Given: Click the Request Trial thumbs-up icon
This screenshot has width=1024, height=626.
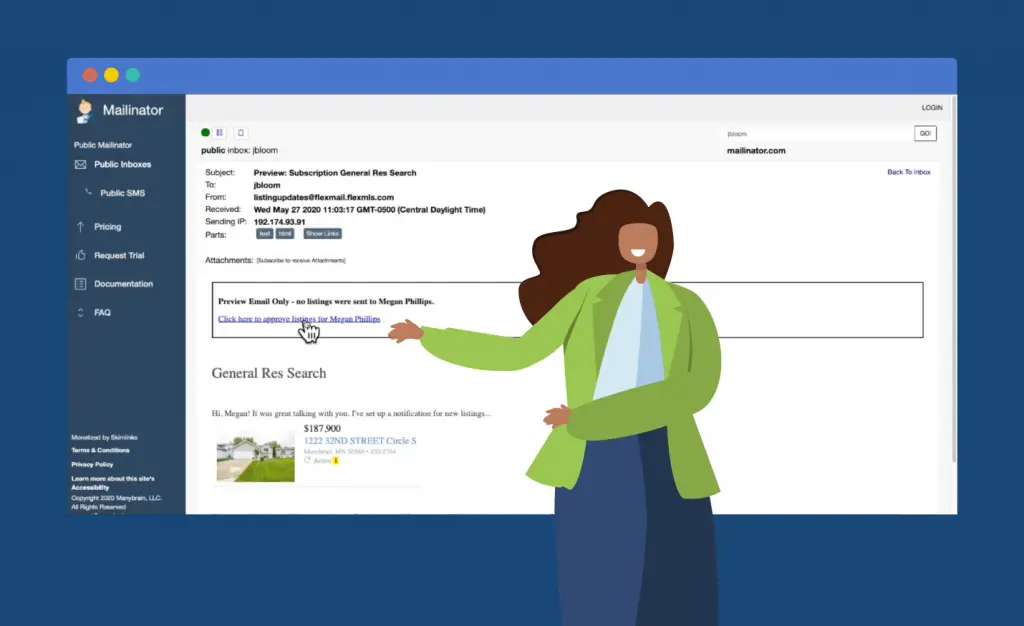Looking at the screenshot, I should pyautogui.click(x=81, y=256).
